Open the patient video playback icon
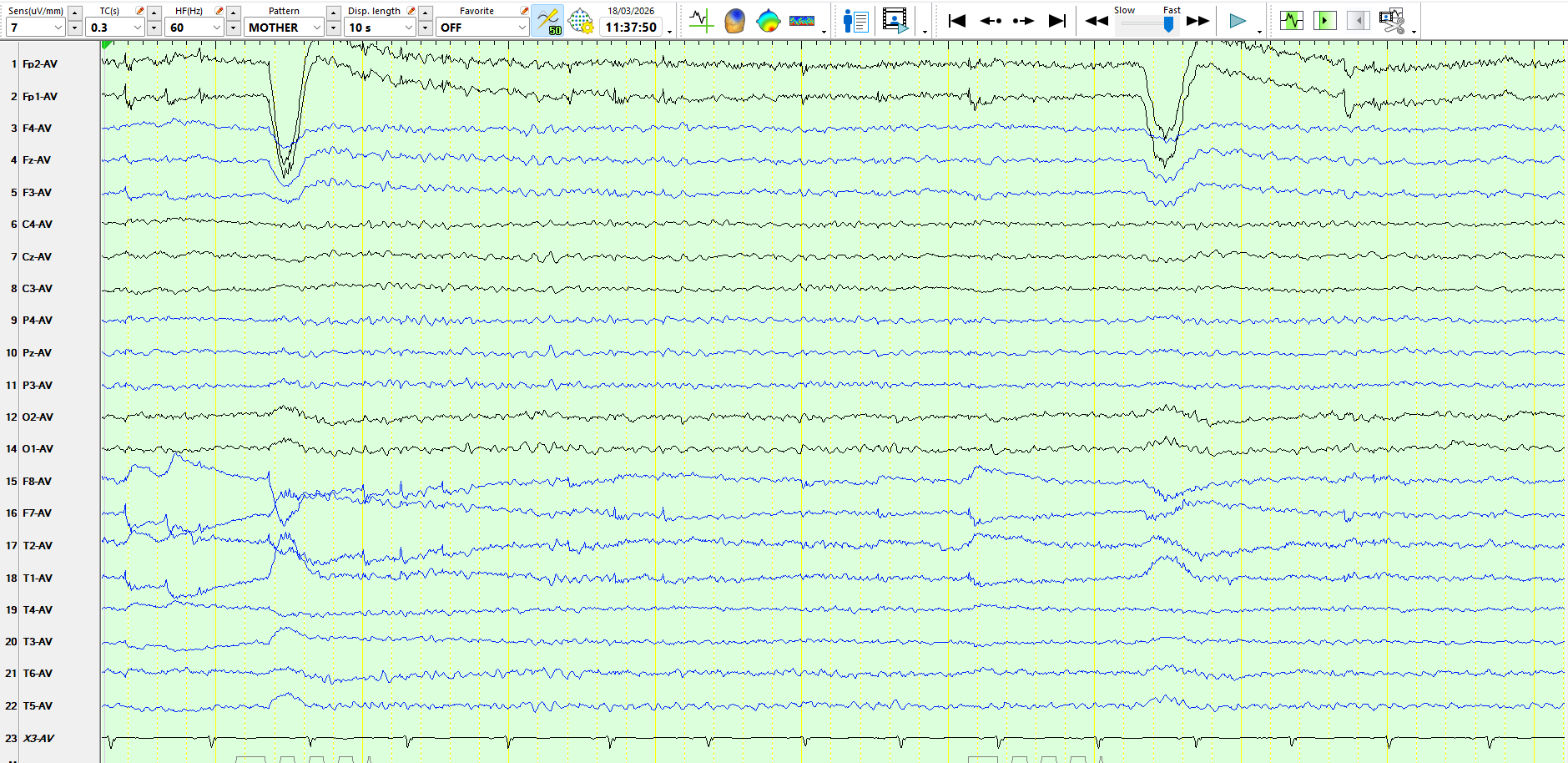 click(x=895, y=20)
